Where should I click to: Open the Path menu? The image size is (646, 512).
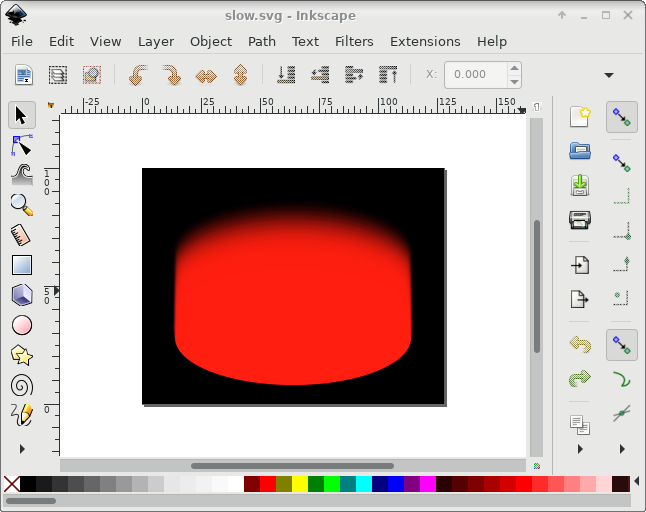[x=262, y=42]
